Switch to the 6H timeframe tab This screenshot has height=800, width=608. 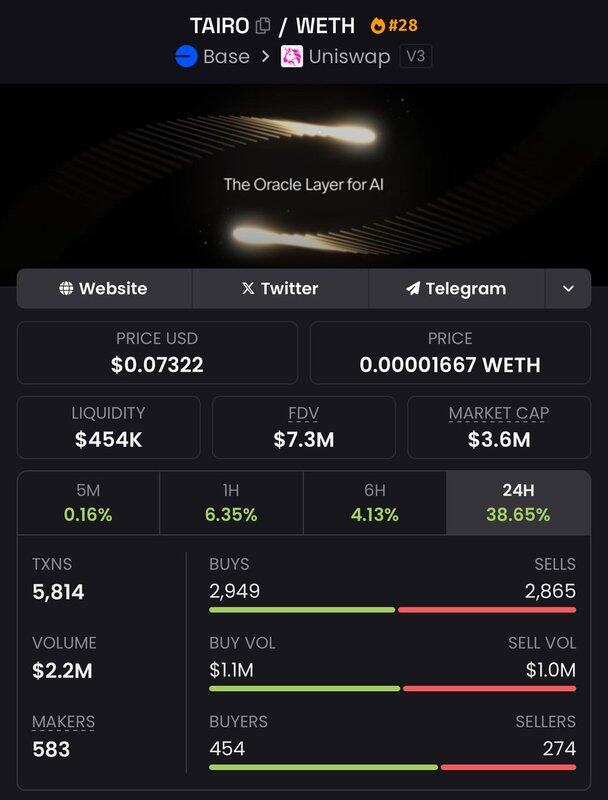pyautogui.click(x=373, y=503)
